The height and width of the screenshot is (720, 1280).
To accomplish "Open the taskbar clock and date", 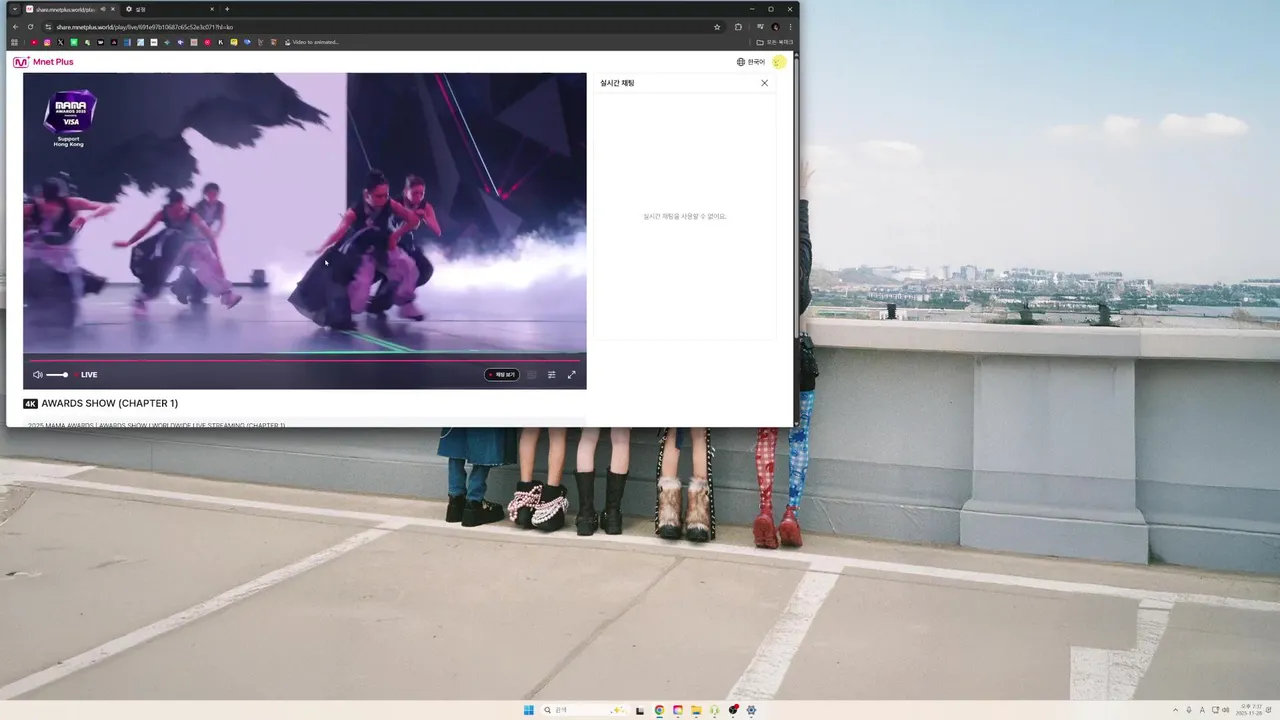I will (x=1251, y=710).
